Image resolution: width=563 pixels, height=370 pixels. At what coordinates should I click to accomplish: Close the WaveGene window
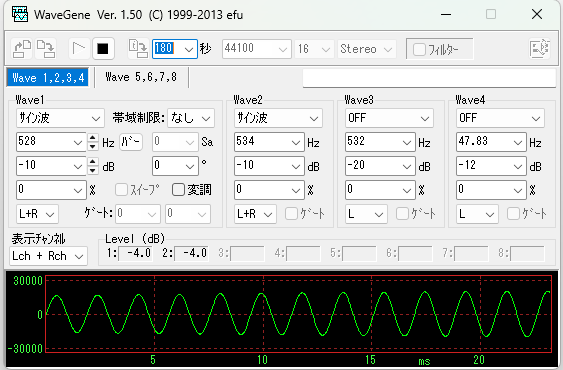537,14
